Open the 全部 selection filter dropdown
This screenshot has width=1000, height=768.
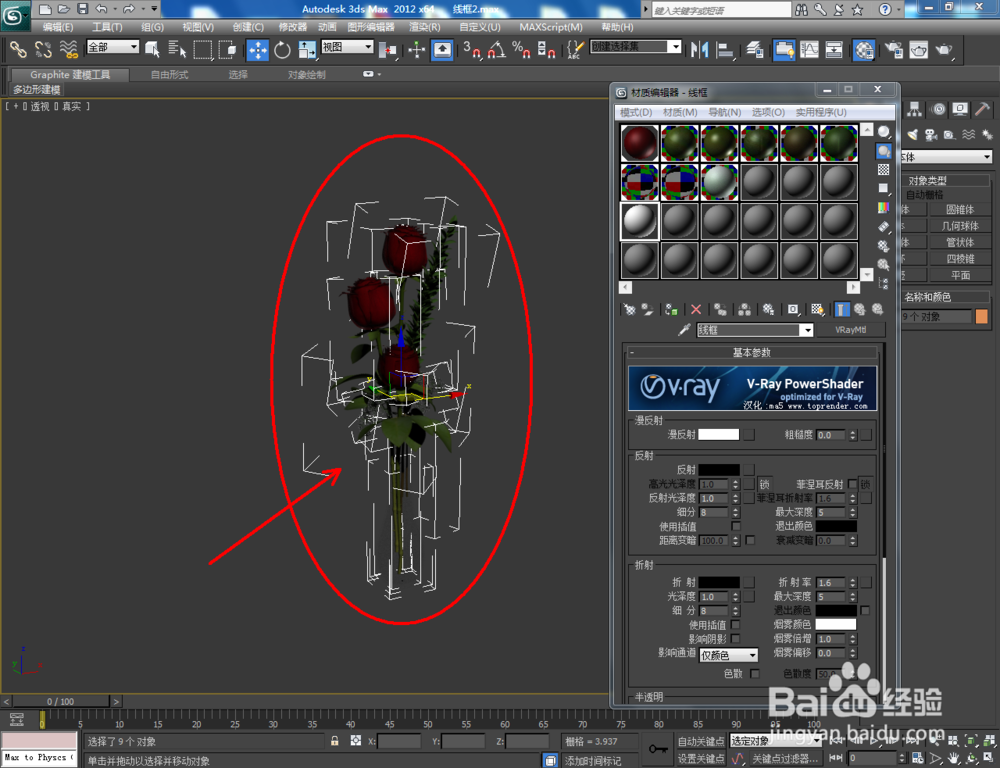113,47
